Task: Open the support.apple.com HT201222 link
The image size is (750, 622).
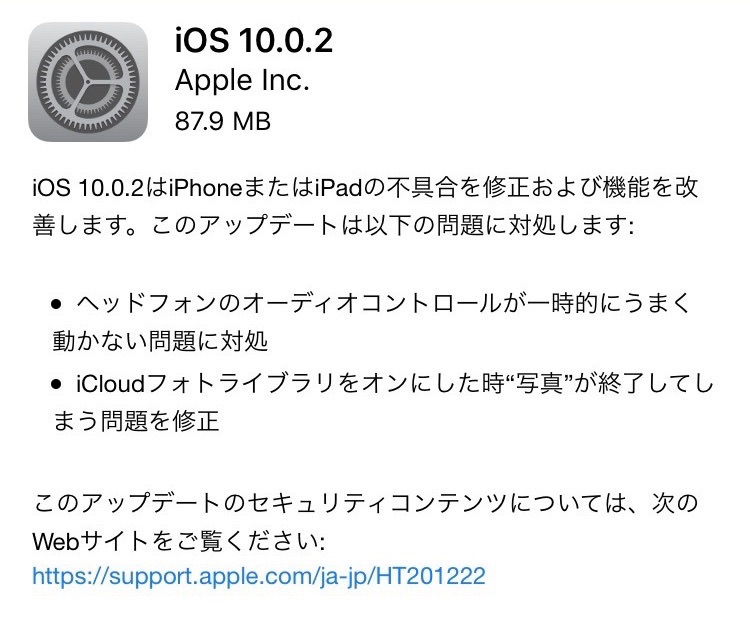Action: [x=259, y=576]
